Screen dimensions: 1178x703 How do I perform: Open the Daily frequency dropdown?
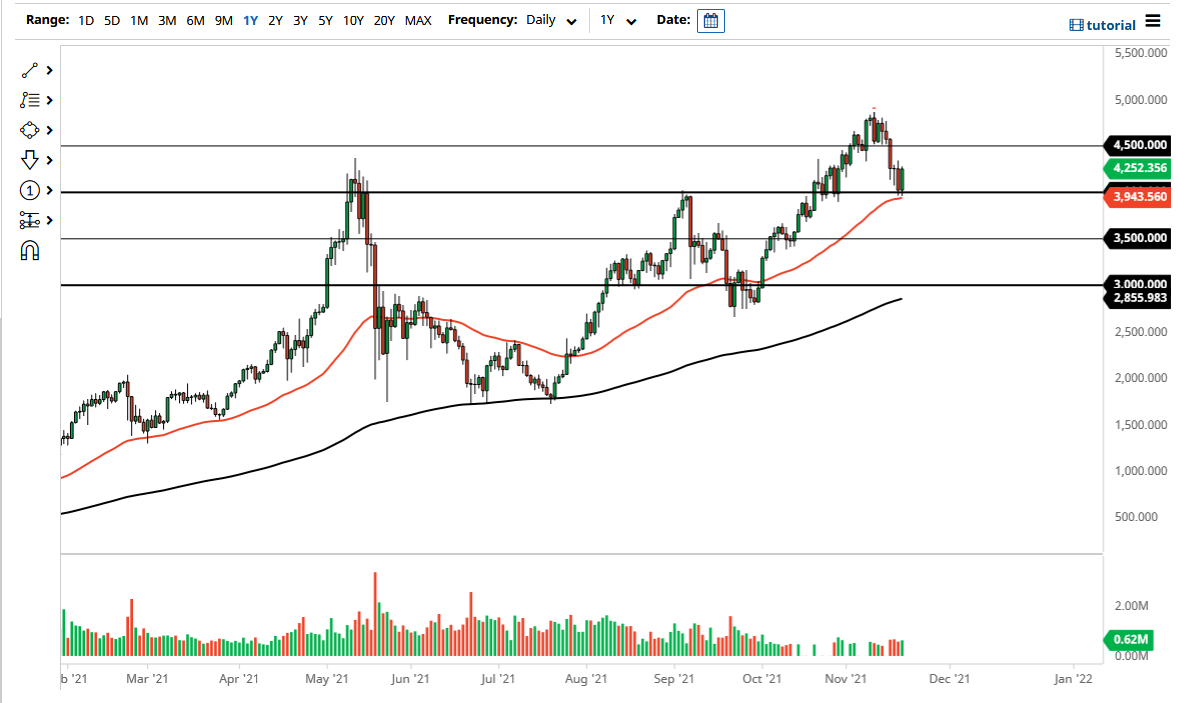[x=551, y=21]
